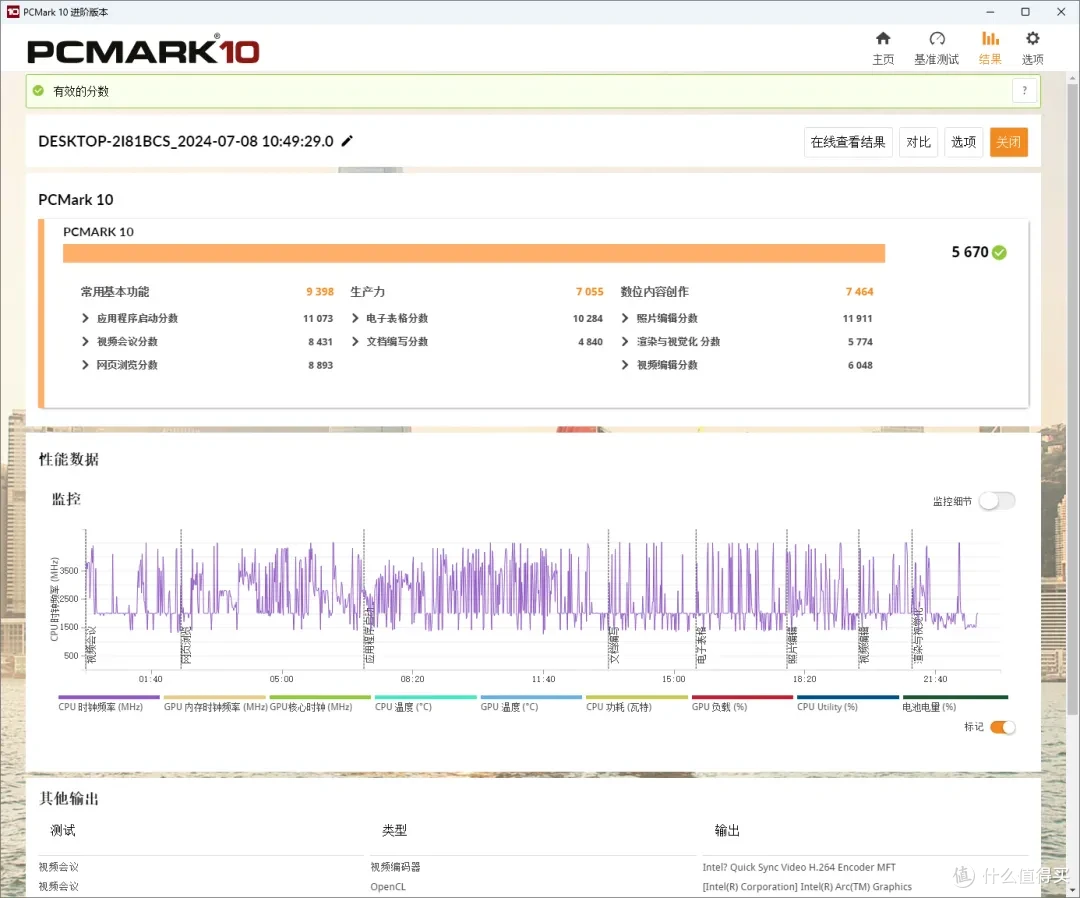Maximize the PCMark 10 window
The width and height of the screenshot is (1080, 898).
click(x=1025, y=12)
